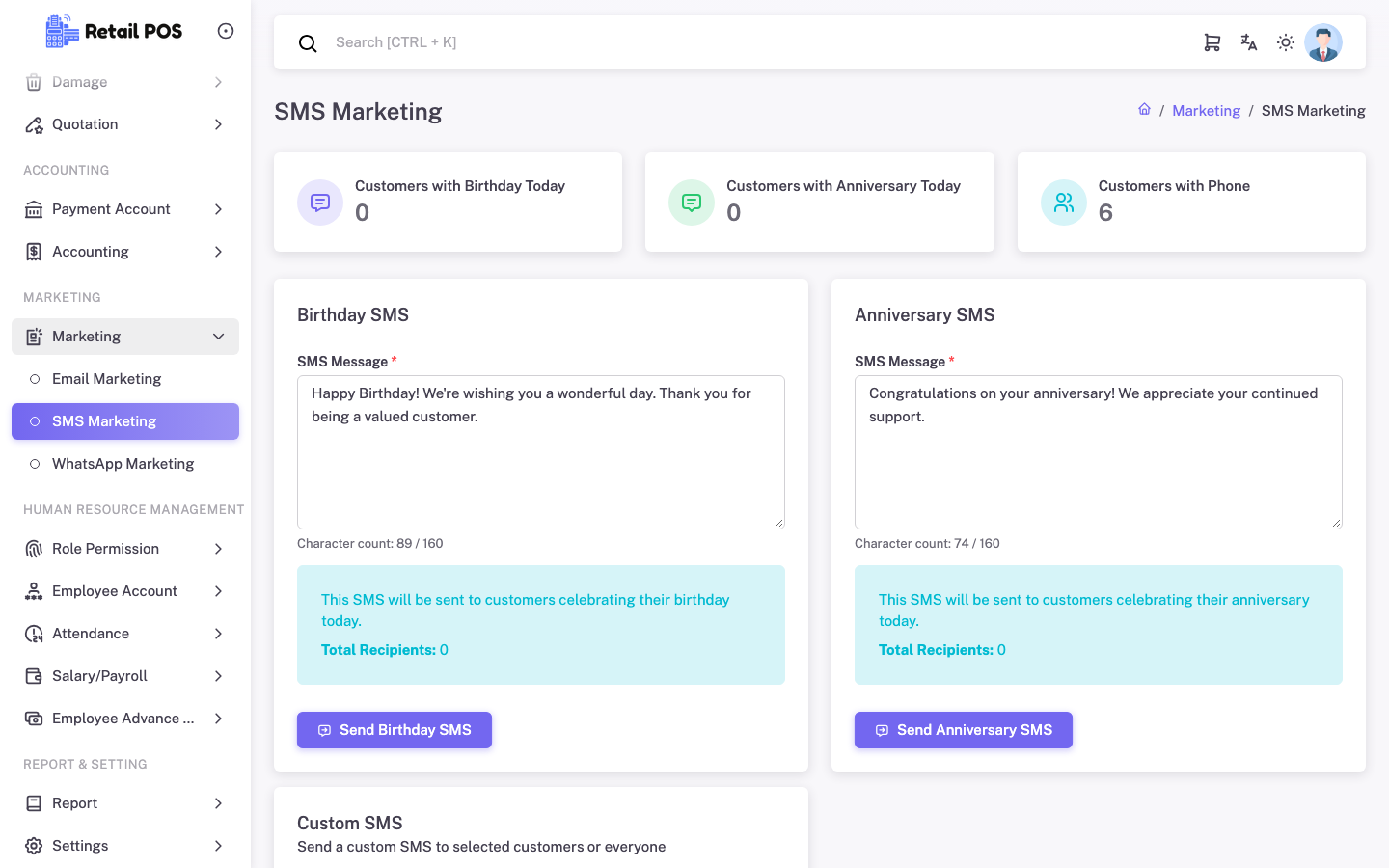1389x868 pixels.
Task: Expand the Employee Advance chevron
Action: click(218, 719)
